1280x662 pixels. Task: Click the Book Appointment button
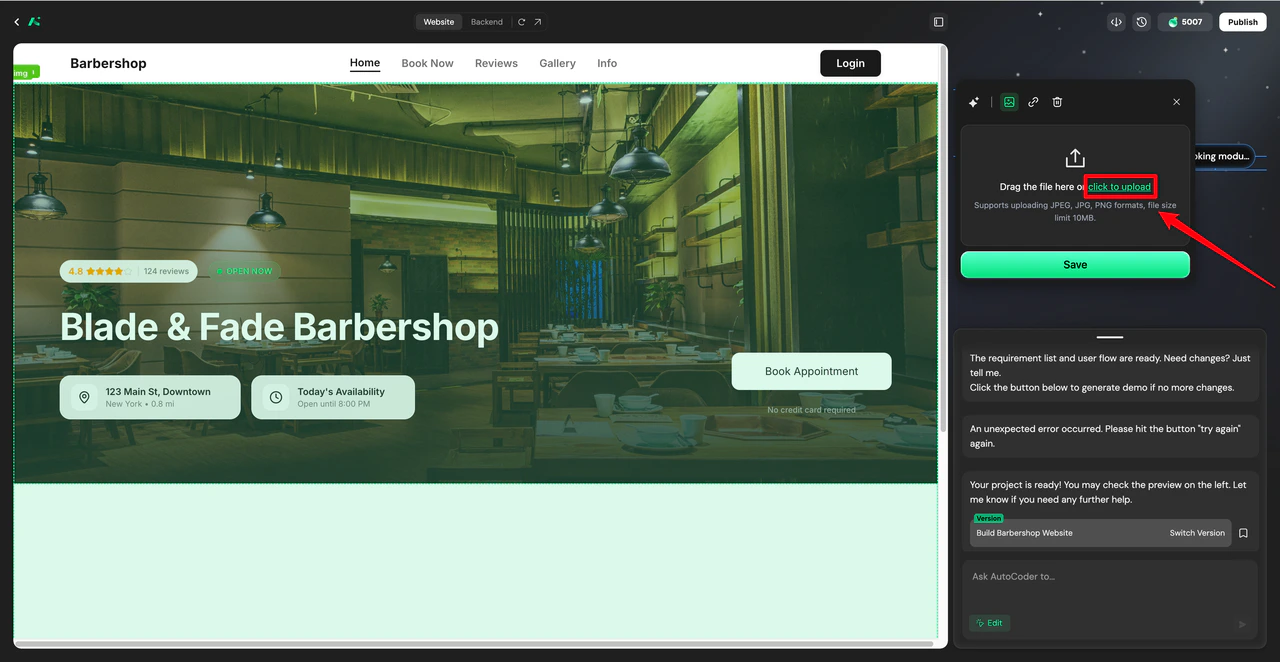811,371
